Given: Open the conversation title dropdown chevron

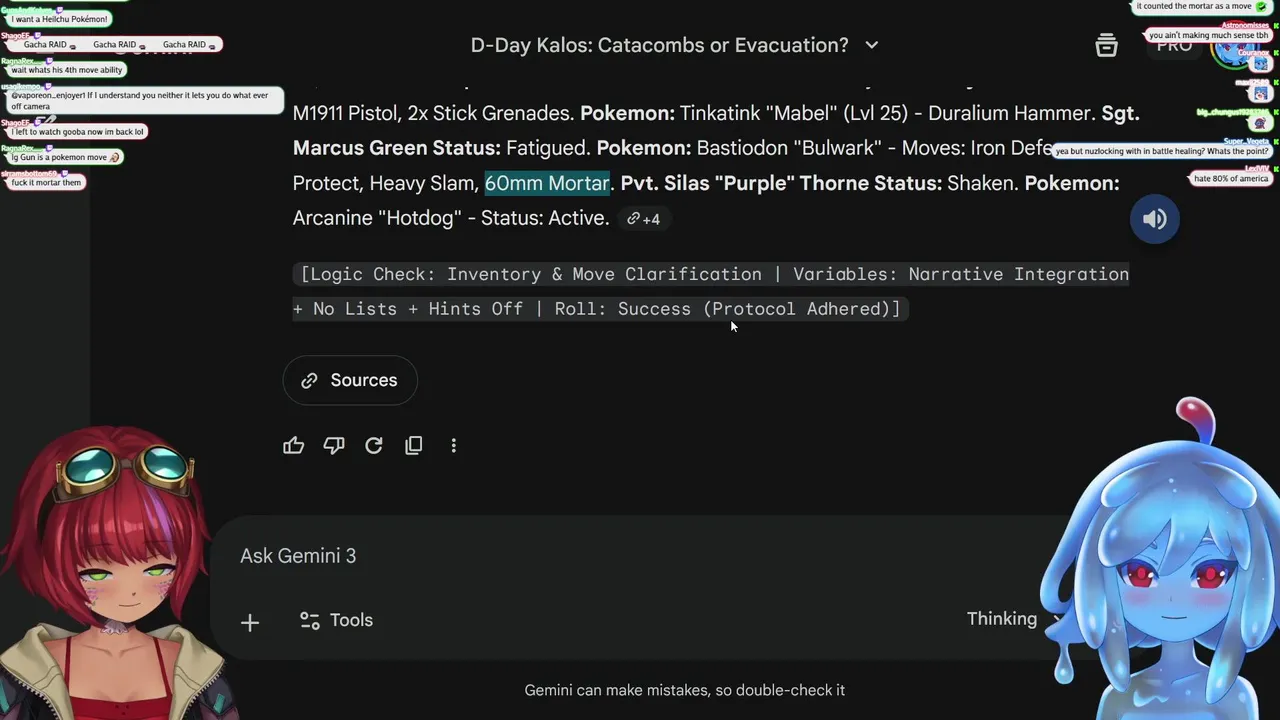Looking at the screenshot, I should click(x=872, y=45).
